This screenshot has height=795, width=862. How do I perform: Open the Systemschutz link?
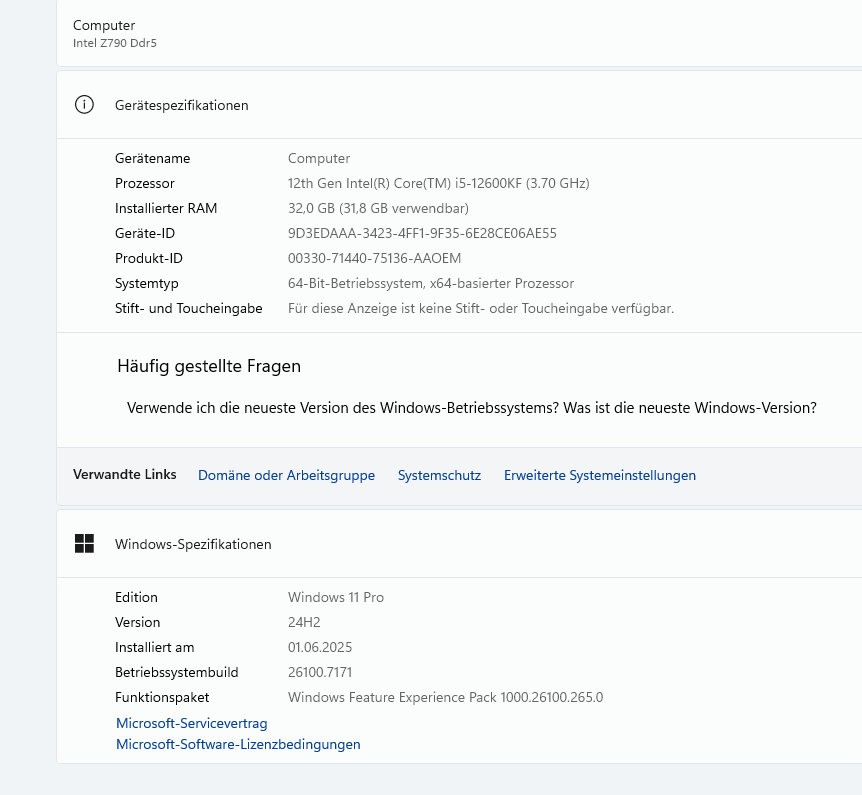click(439, 475)
